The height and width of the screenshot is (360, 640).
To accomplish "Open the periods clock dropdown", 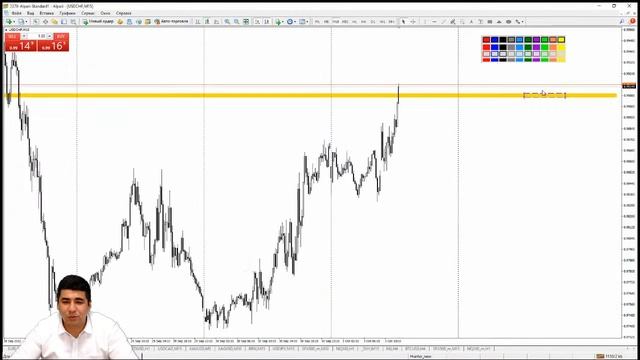I will (x=291, y=22).
